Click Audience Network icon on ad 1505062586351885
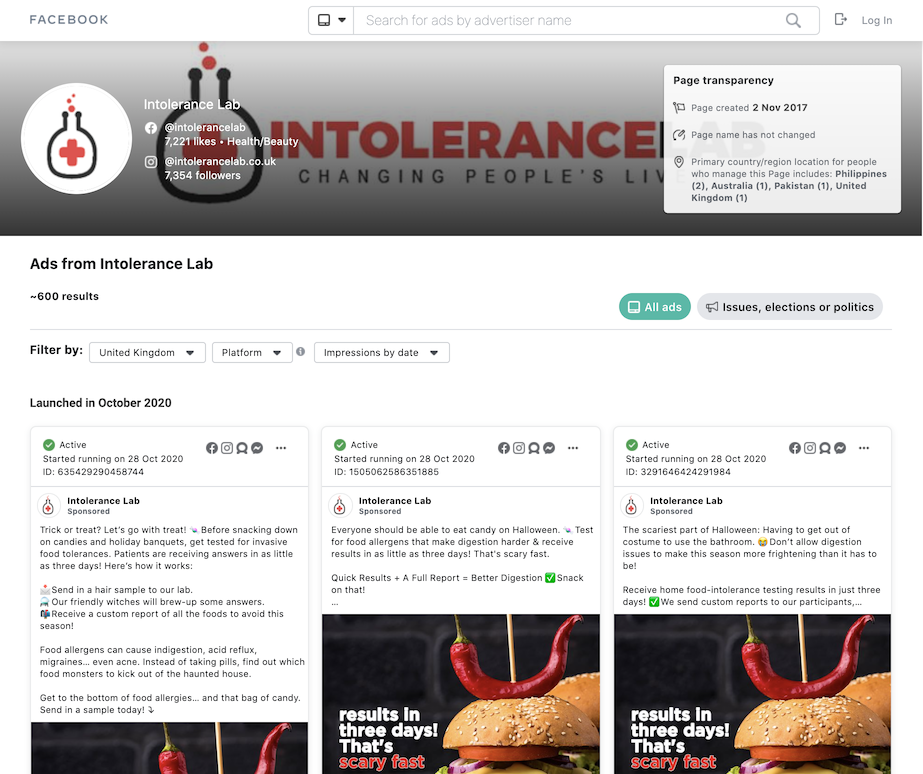The height and width of the screenshot is (774, 923). pos(534,448)
